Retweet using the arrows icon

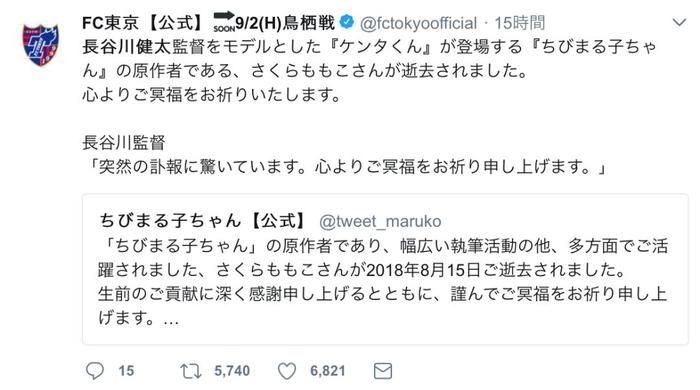click(191, 371)
